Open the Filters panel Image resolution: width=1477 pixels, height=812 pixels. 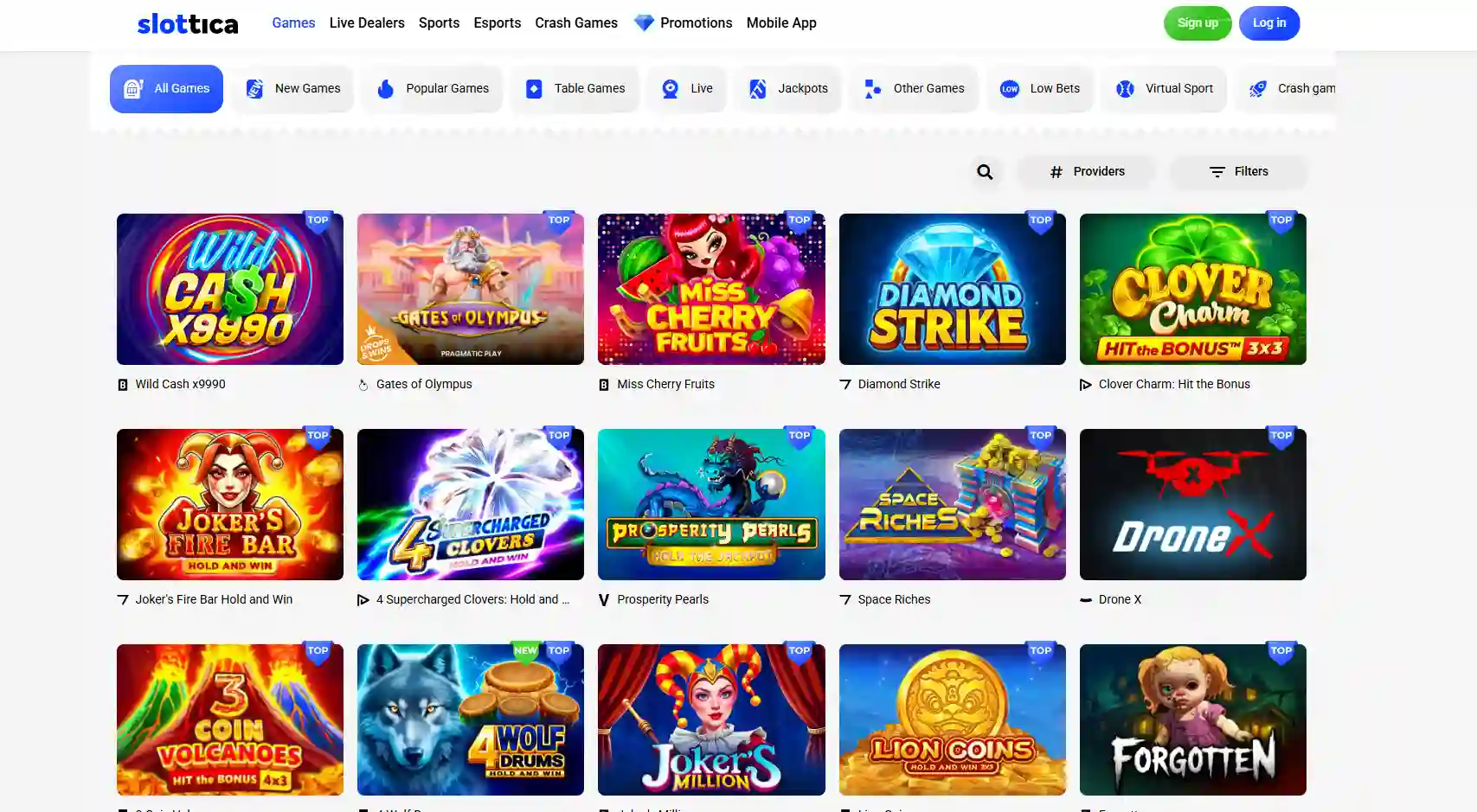click(x=1239, y=172)
